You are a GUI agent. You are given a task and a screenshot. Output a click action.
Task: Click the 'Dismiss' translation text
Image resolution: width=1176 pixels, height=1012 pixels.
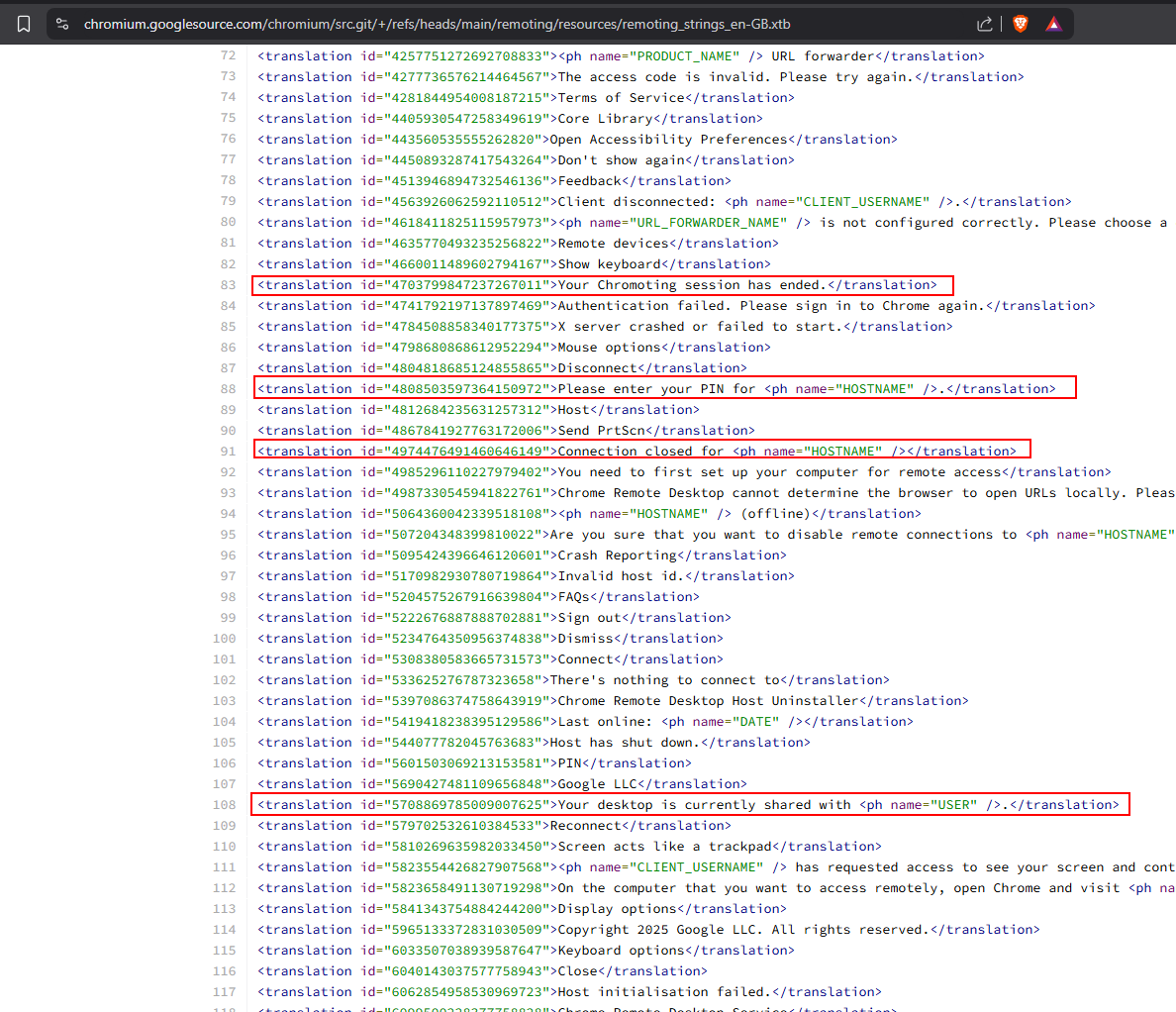586,639
